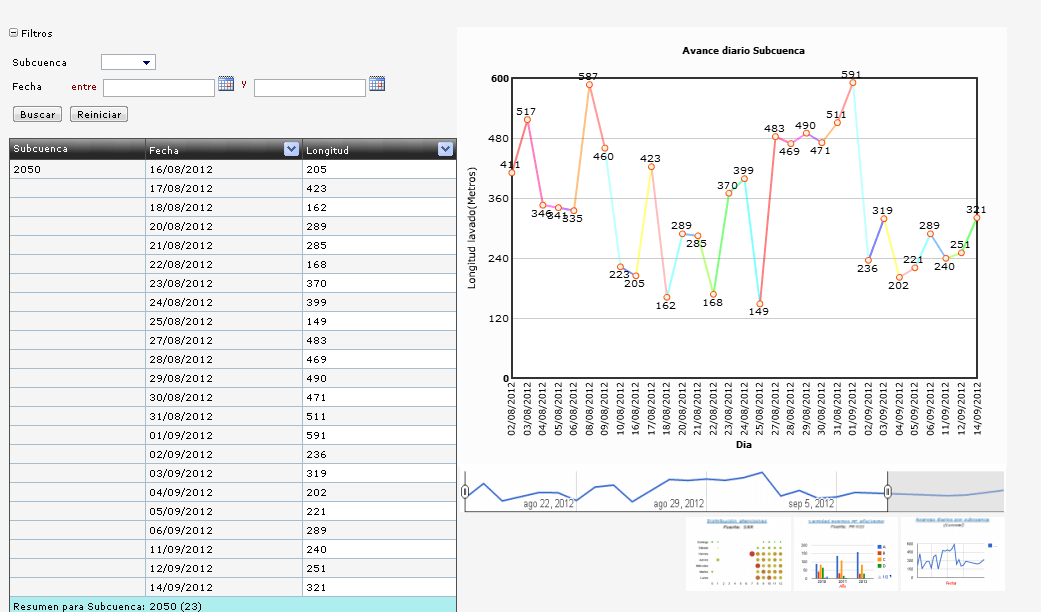
Task: Click the 587 data point on chart
Action: [x=589, y=85]
